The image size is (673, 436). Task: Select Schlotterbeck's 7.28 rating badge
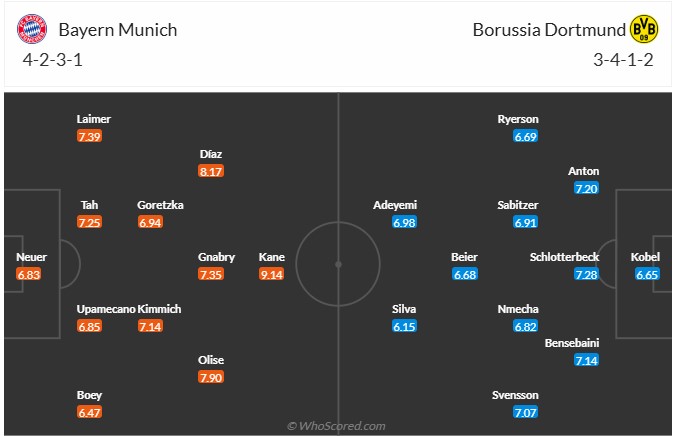[x=587, y=274]
